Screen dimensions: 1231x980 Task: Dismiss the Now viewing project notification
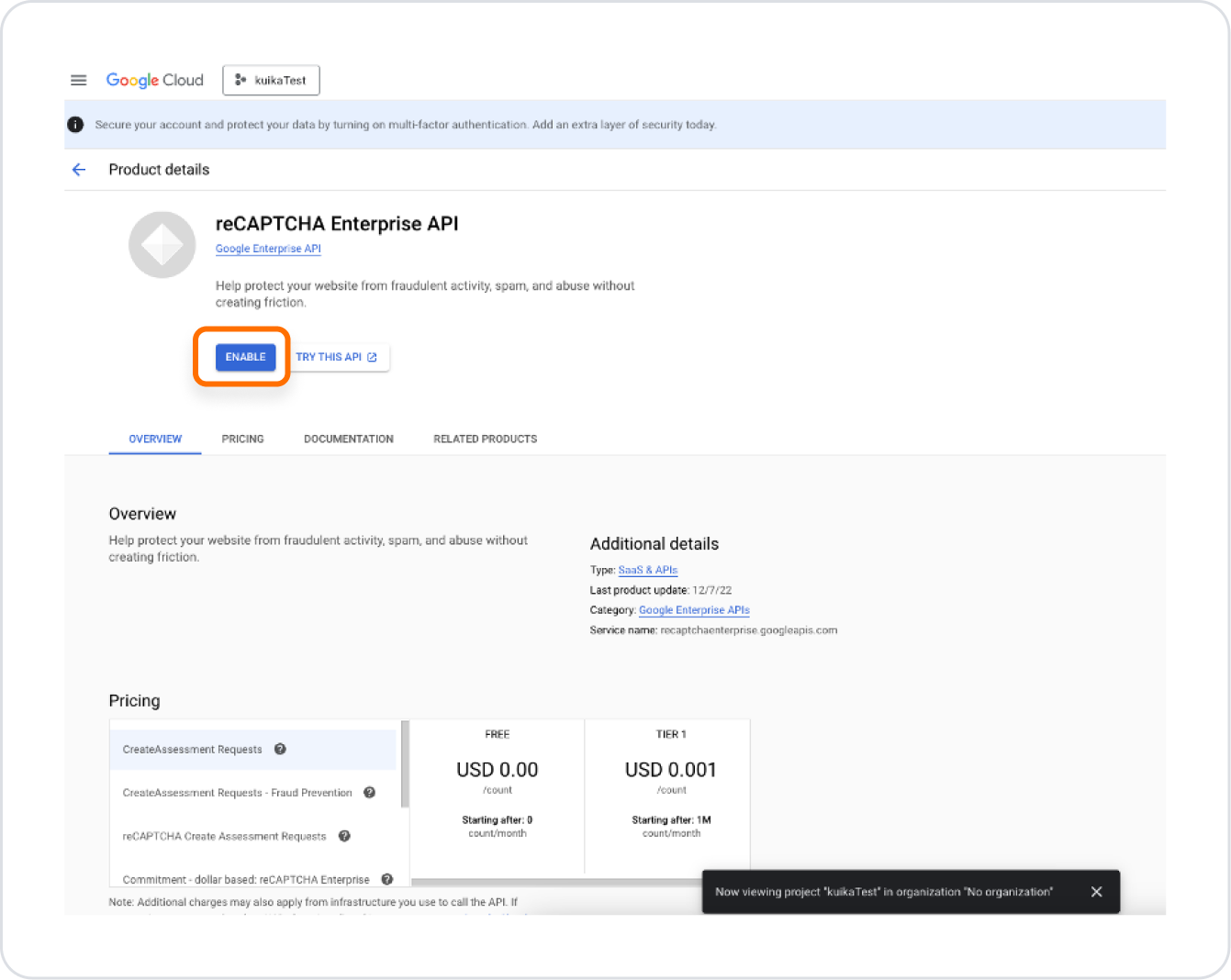coord(1096,892)
